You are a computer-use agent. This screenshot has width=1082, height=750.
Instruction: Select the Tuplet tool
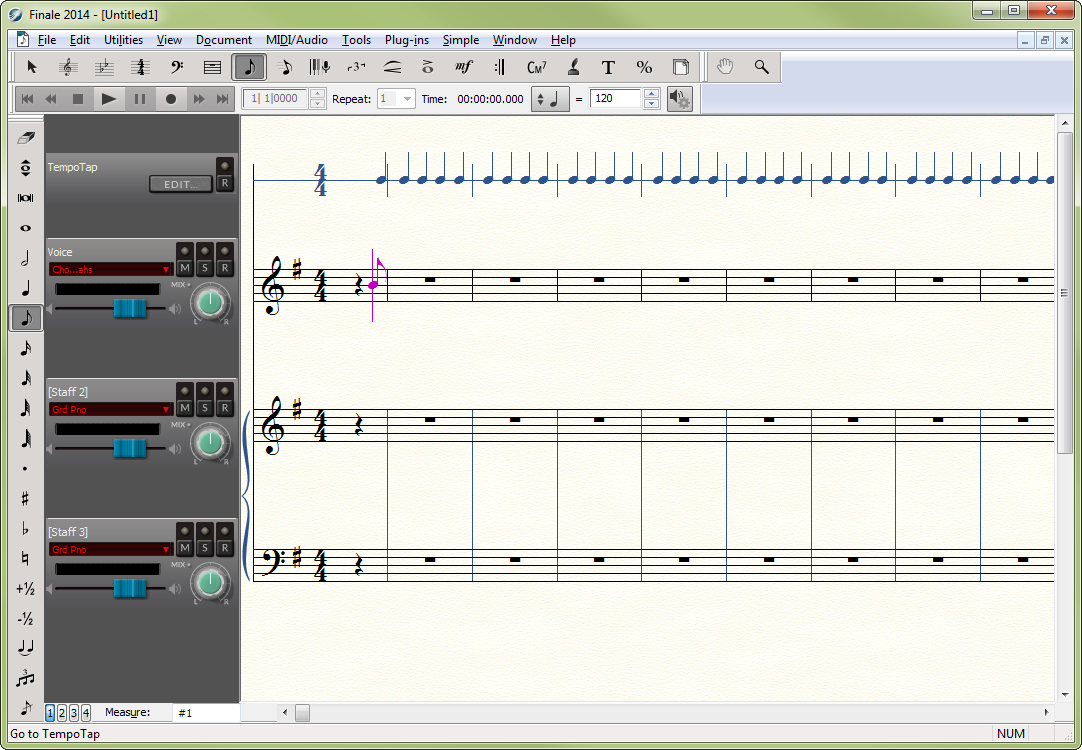click(356, 67)
